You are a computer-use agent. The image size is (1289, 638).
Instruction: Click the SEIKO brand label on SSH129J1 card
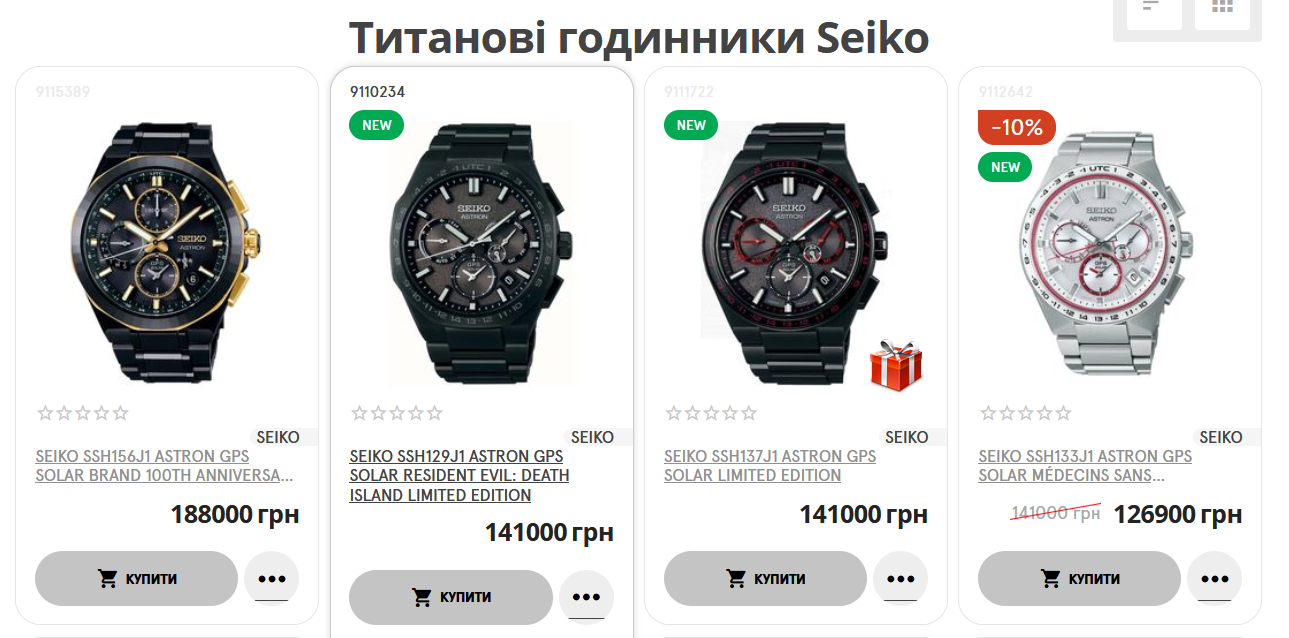click(x=592, y=437)
